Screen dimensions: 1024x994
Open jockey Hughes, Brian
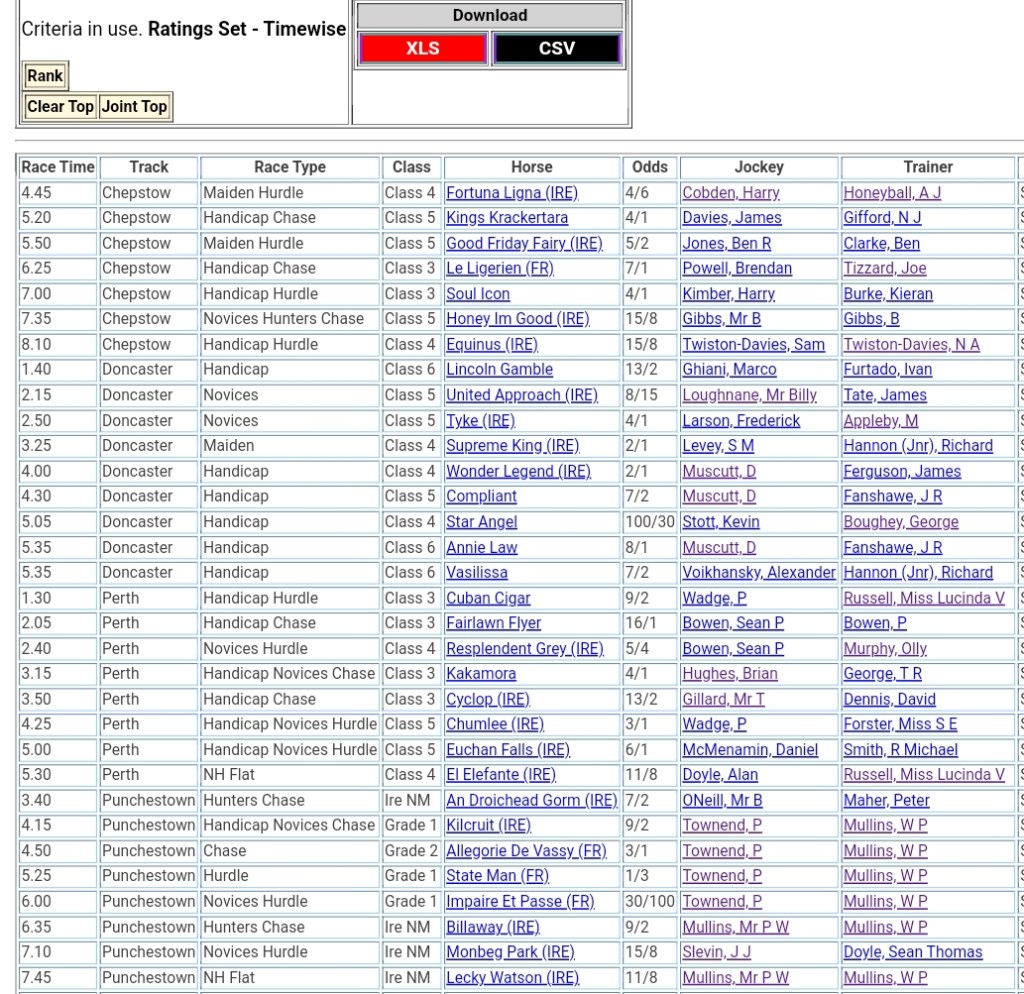click(729, 674)
